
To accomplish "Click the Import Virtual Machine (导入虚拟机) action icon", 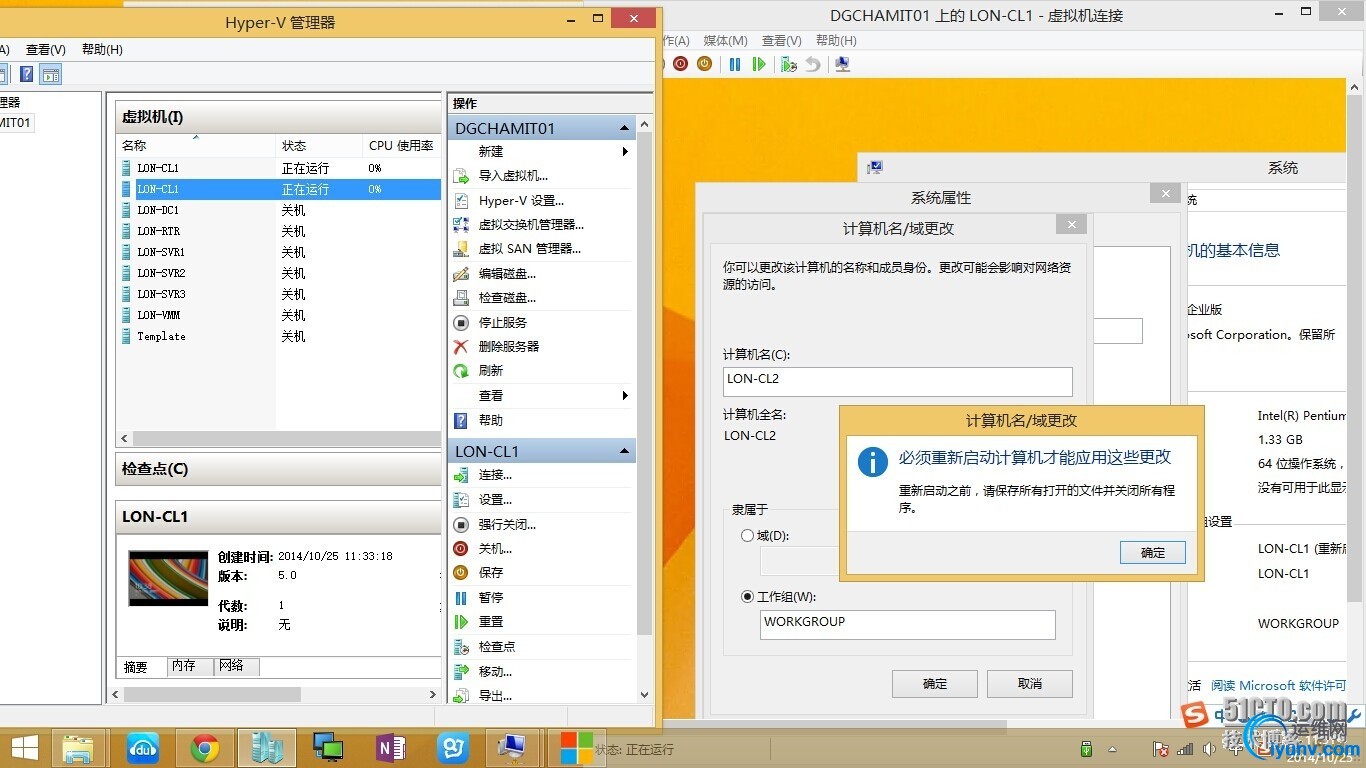I will [461, 176].
